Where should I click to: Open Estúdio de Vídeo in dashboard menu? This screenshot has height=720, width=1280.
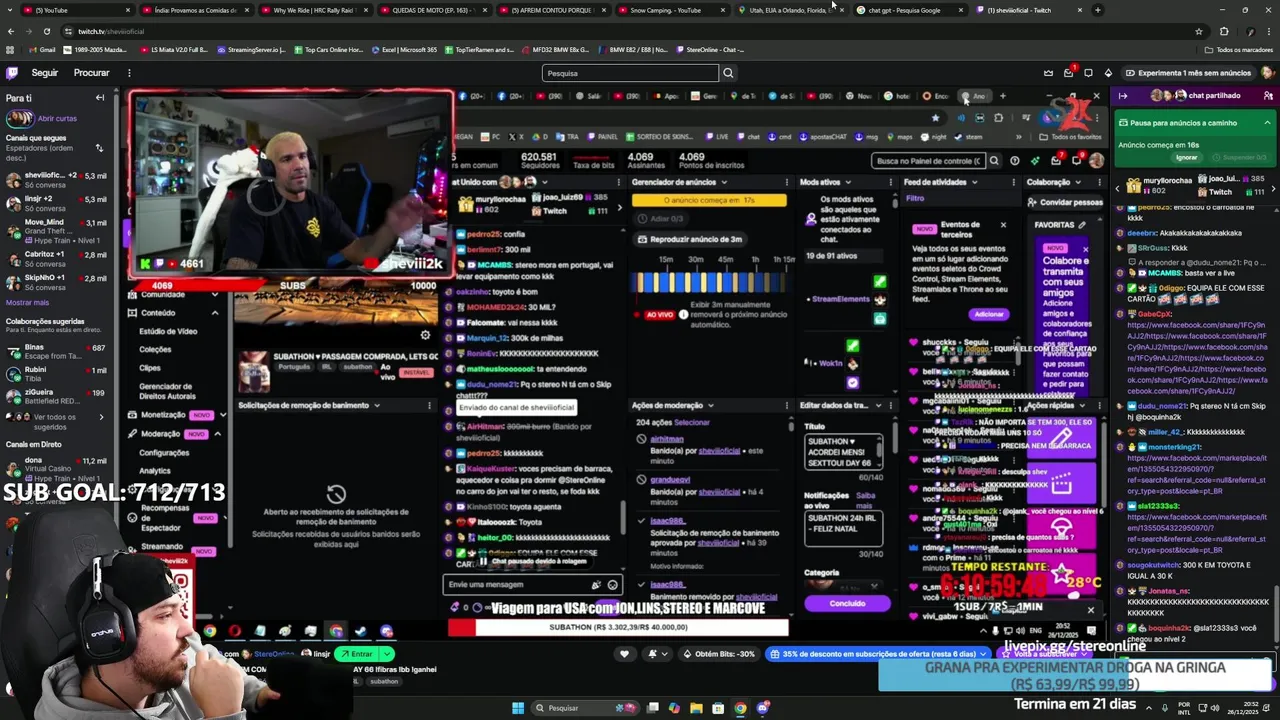(x=168, y=331)
